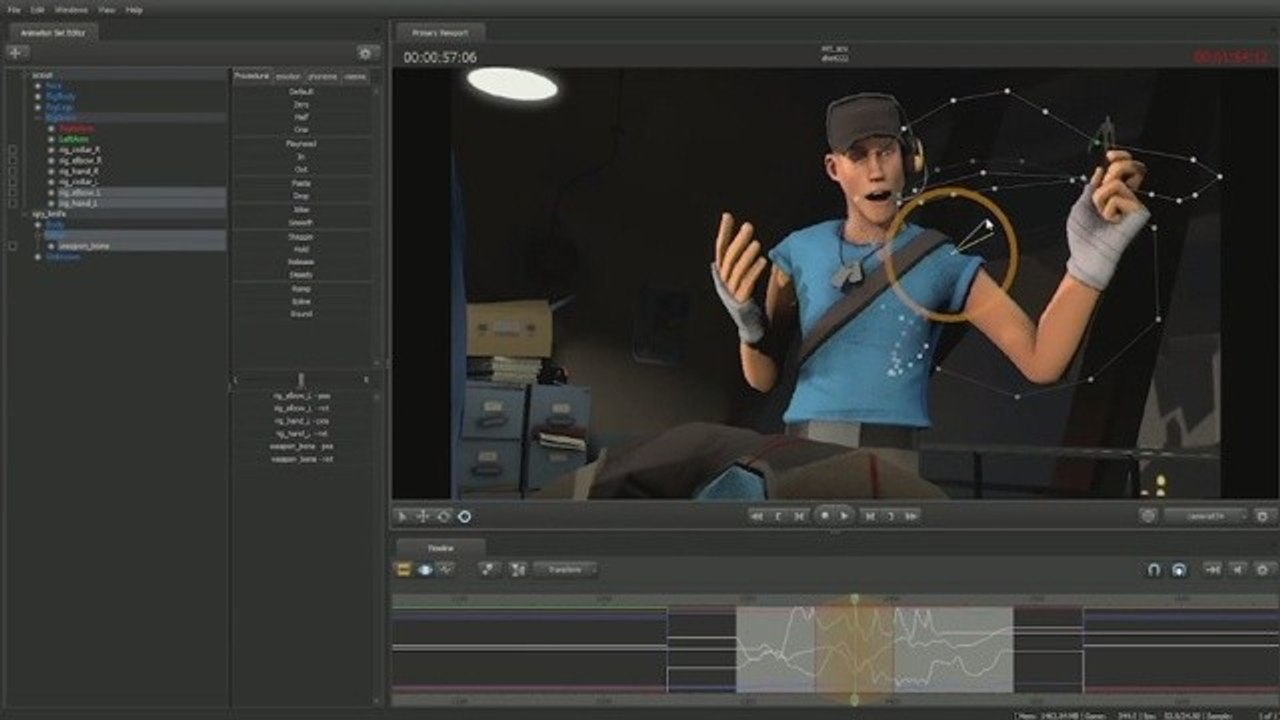Image resolution: width=1280 pixels, height=720 pixels.
Task: Click the left bracket playback step button
Action: coord(779,516)
